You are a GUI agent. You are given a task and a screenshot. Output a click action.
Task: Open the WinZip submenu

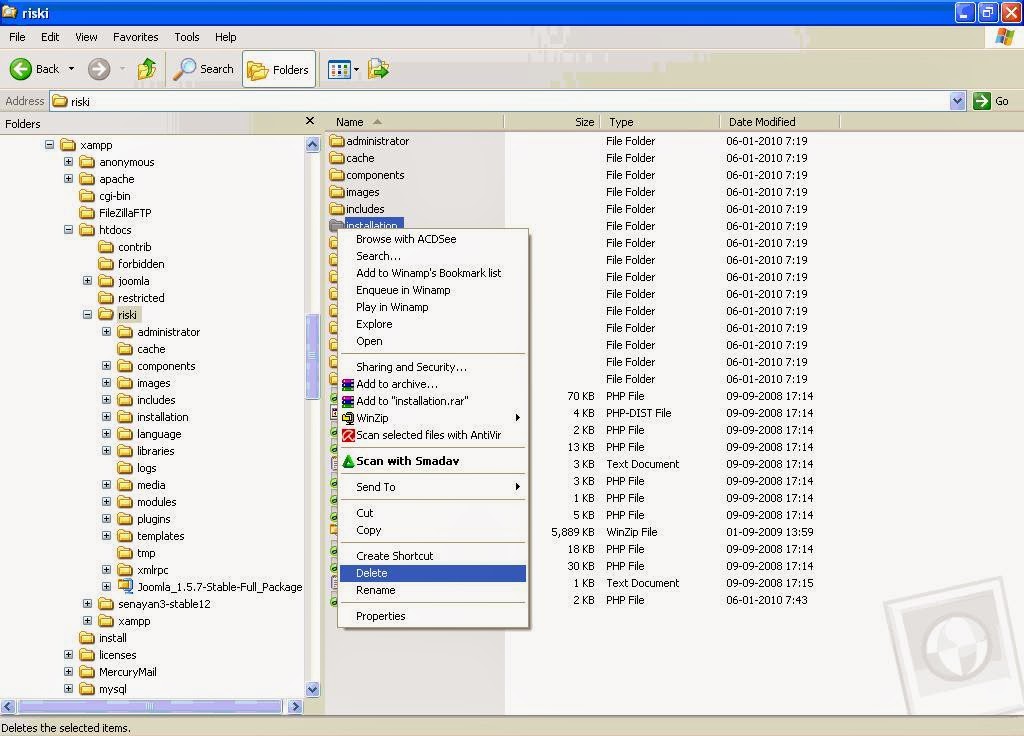433,418
